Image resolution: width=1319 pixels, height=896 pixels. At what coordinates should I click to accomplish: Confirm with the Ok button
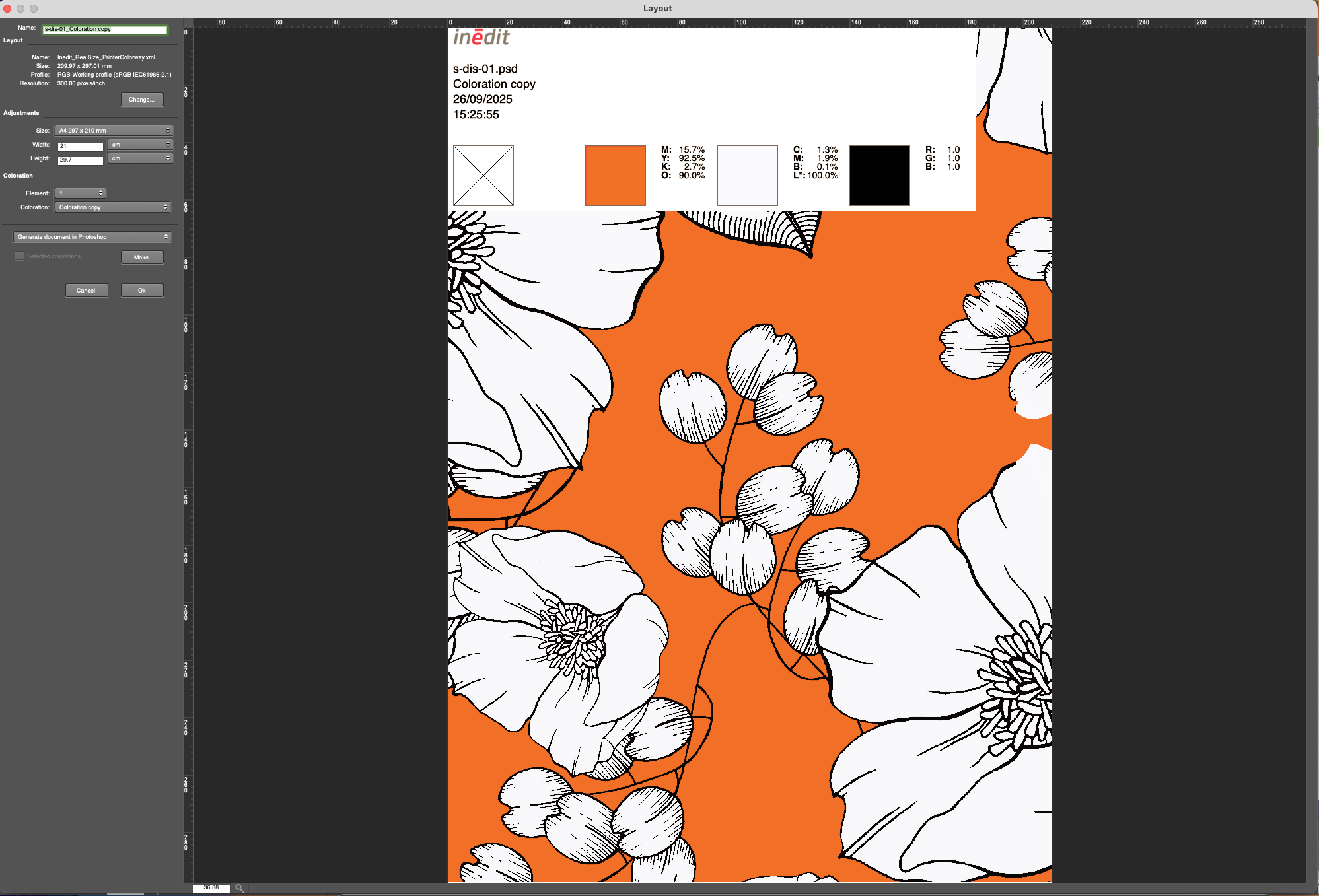pos(142,291)
